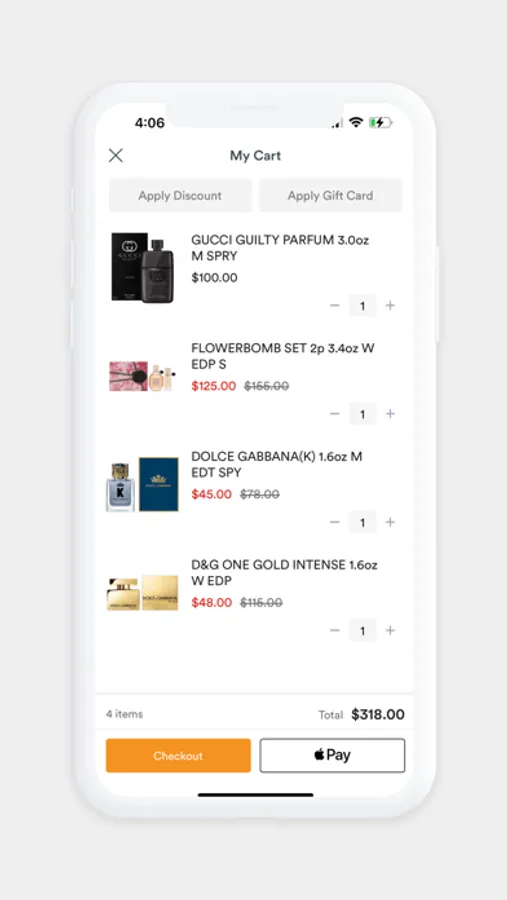
Task: Click the Apply Discount button
Action: pos(180,196)
